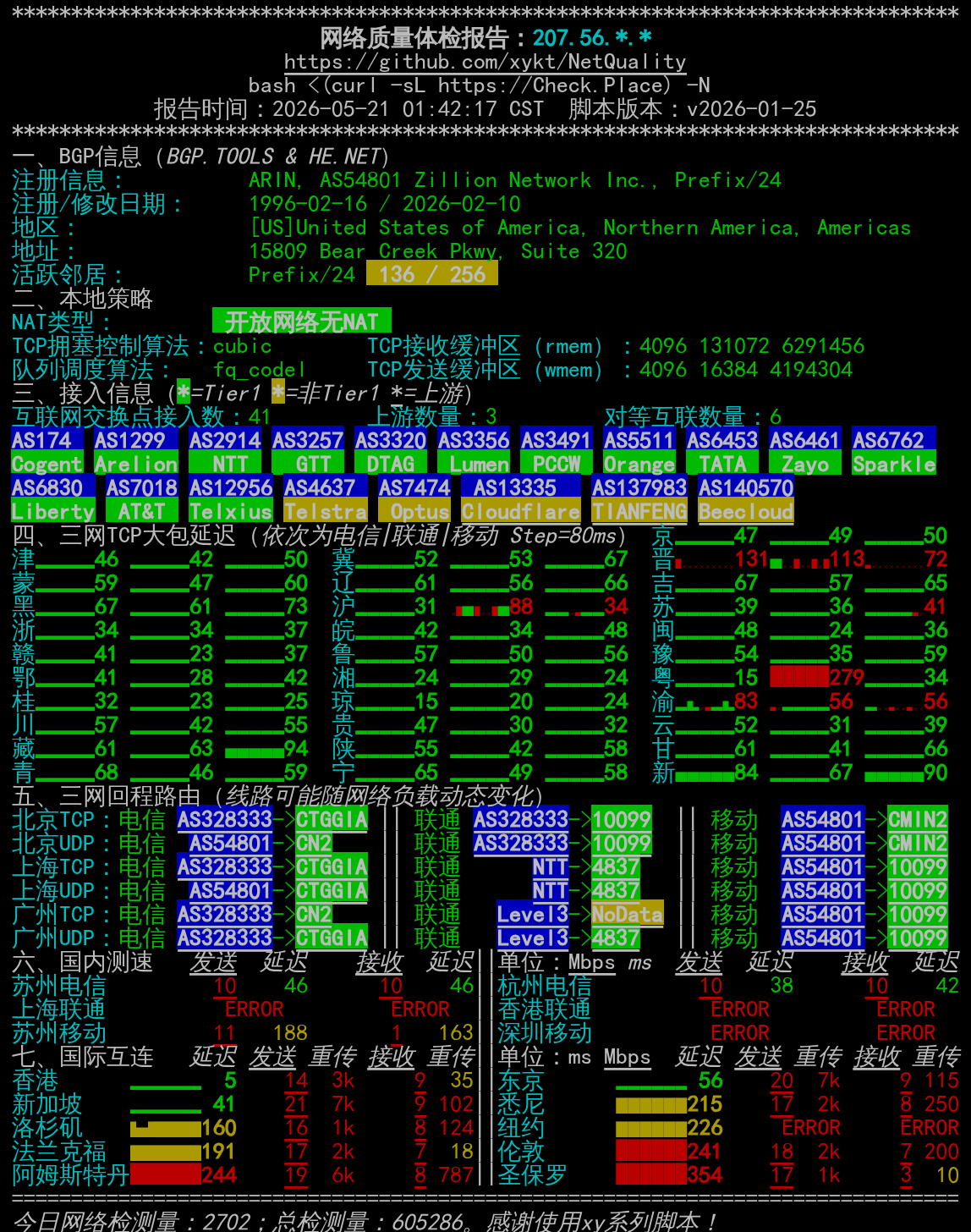The image size is (971, 1232).
Task: Click the AS174 Cogent upstream block
Action: click(x=47, y=452)
